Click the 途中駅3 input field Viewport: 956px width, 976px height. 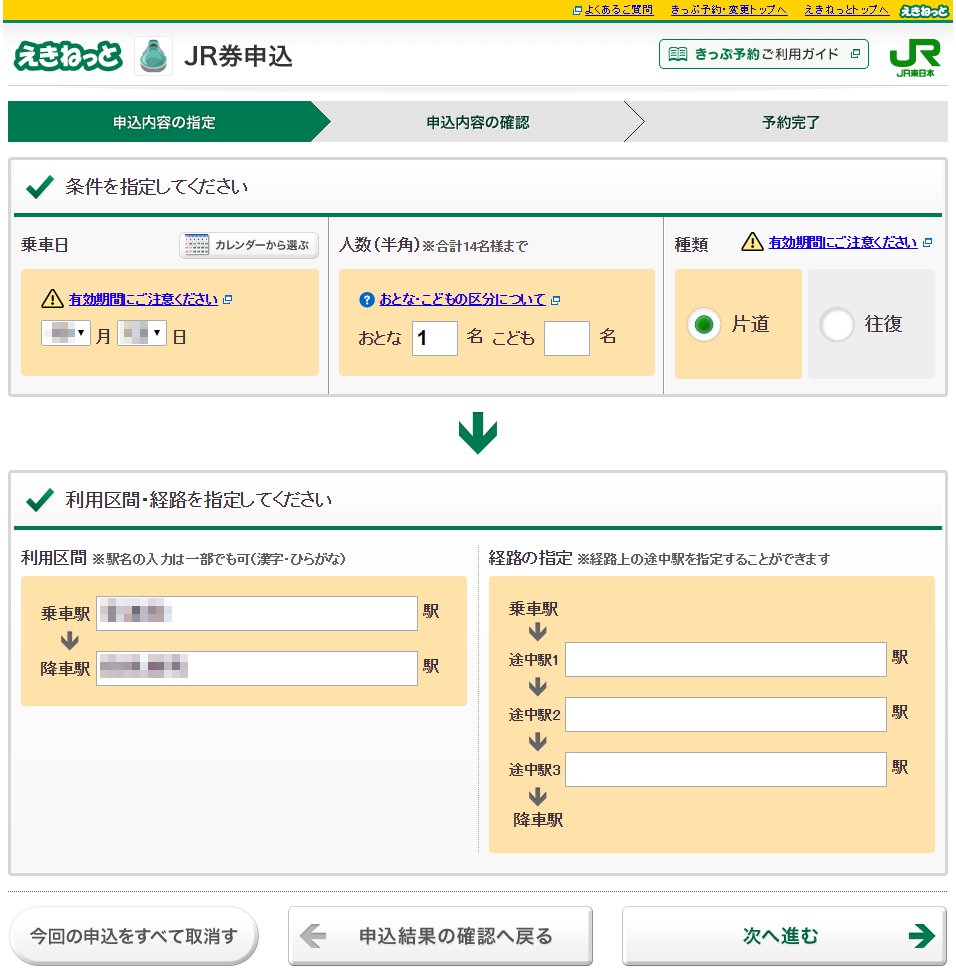pos(726,769)
